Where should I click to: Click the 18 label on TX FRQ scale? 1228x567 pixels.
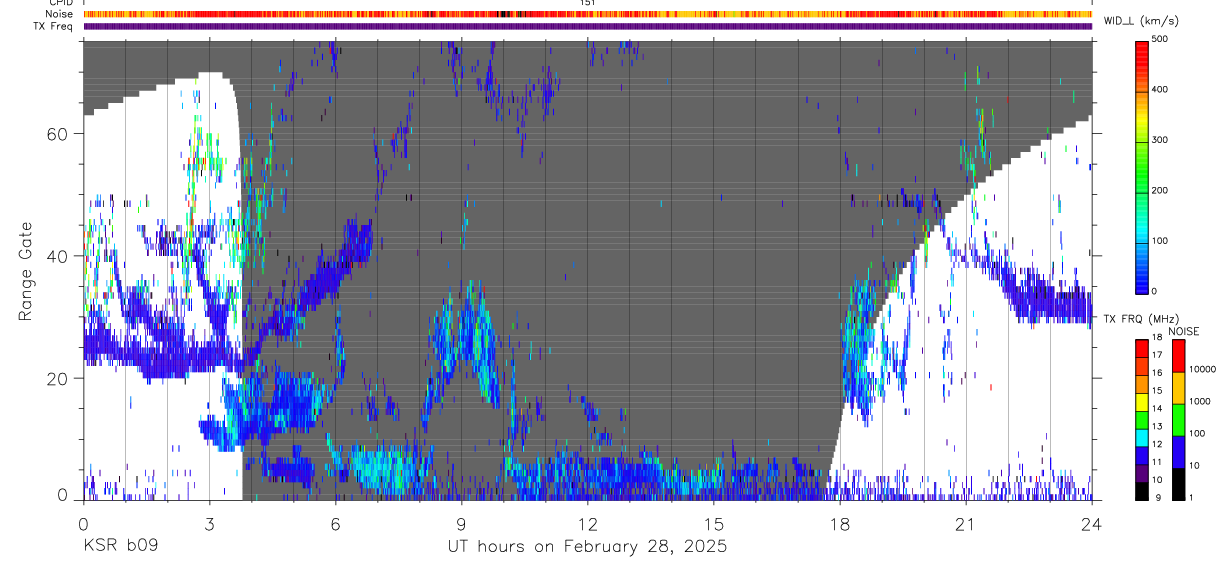point(1156,338)
